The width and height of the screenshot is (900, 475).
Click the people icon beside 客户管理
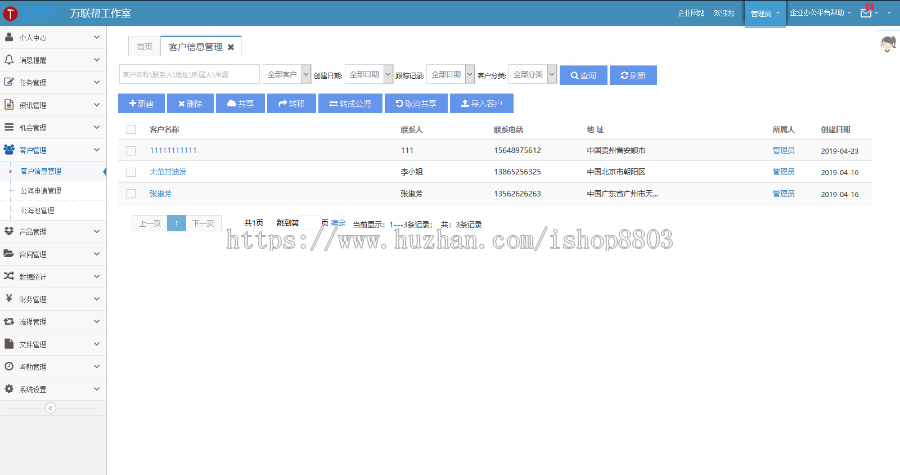[x=9, y=150]
